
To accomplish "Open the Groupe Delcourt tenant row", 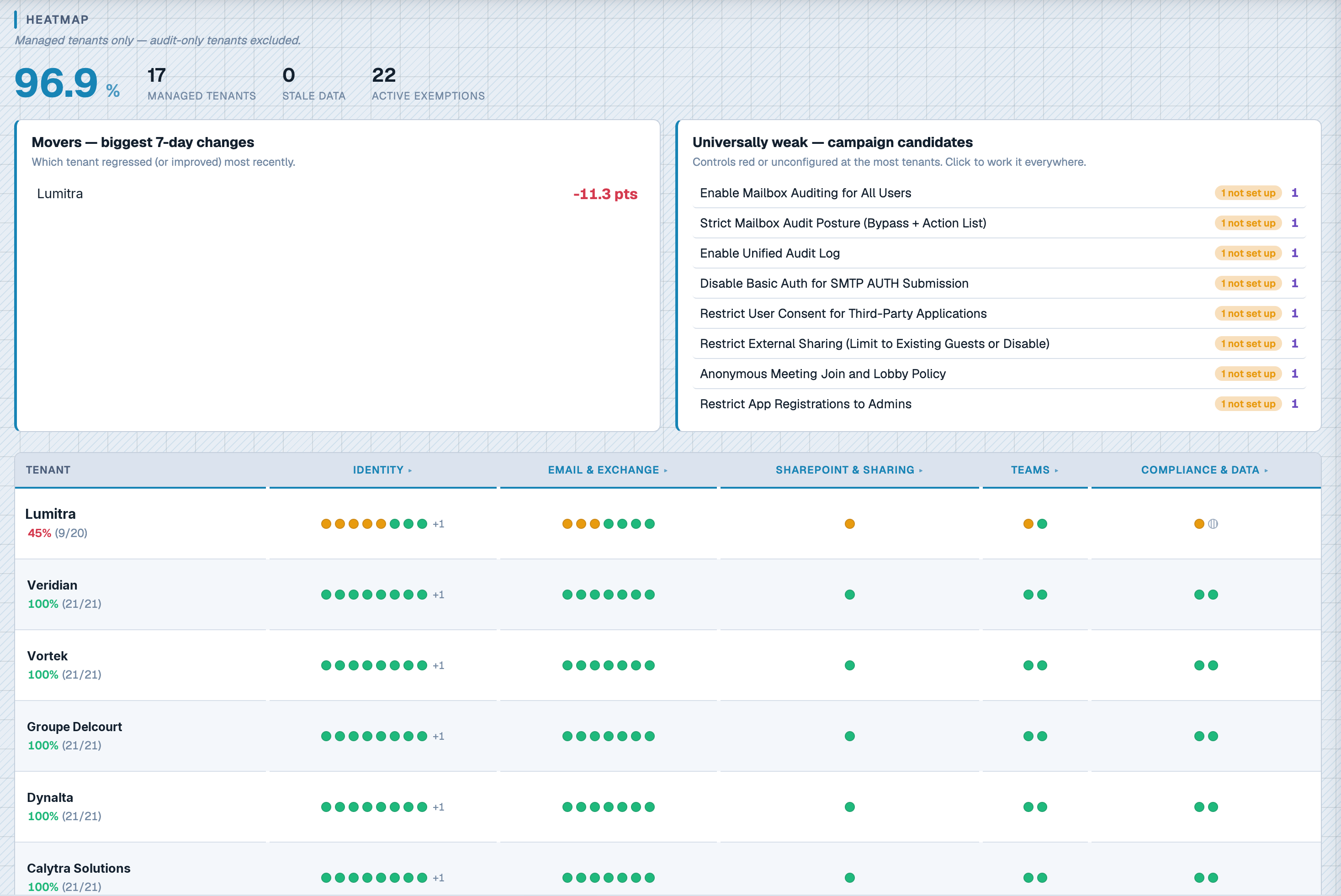I will click(x=668, y=736).
